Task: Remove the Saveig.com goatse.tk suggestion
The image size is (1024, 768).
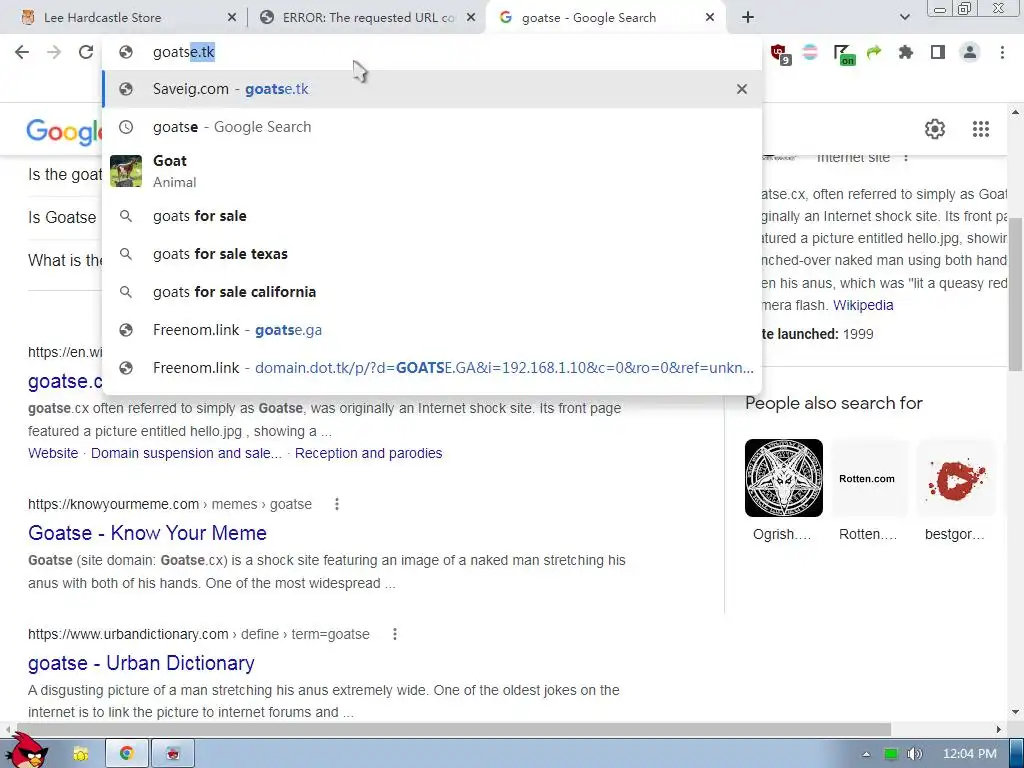Action: point(742,89)
